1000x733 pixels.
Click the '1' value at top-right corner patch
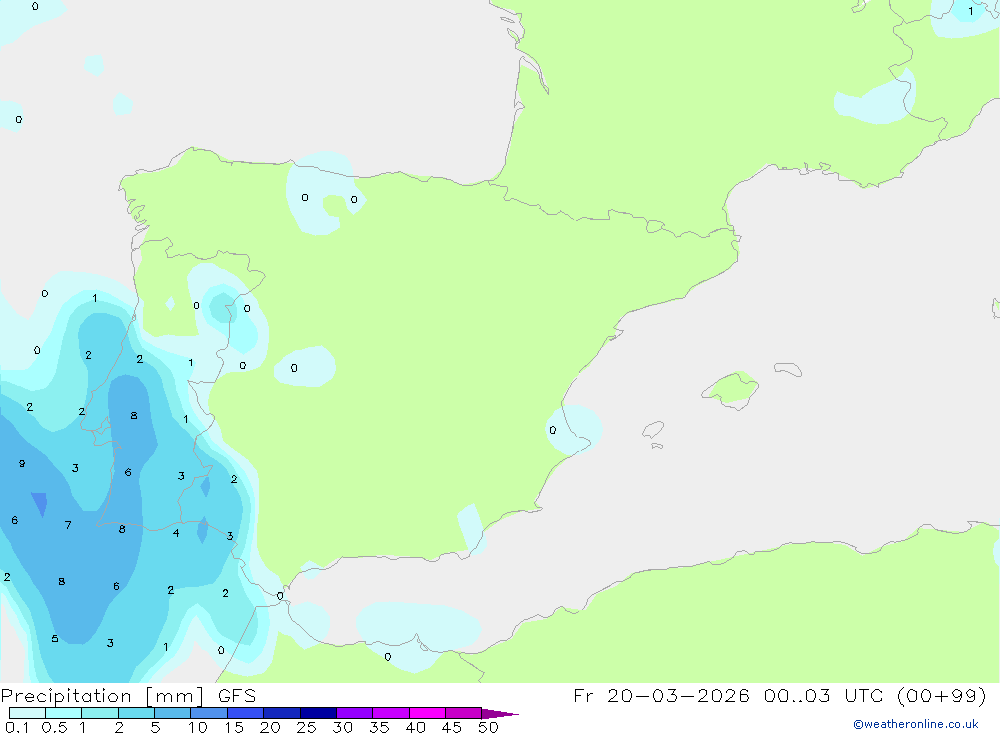coord(971,11)
